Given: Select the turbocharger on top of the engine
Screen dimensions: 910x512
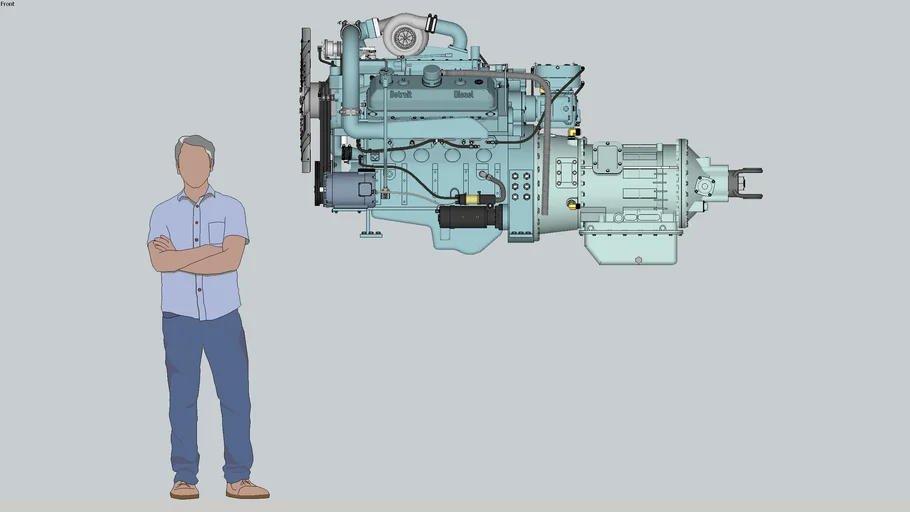Looking at the screenshot, I should (x=405, y=37).
